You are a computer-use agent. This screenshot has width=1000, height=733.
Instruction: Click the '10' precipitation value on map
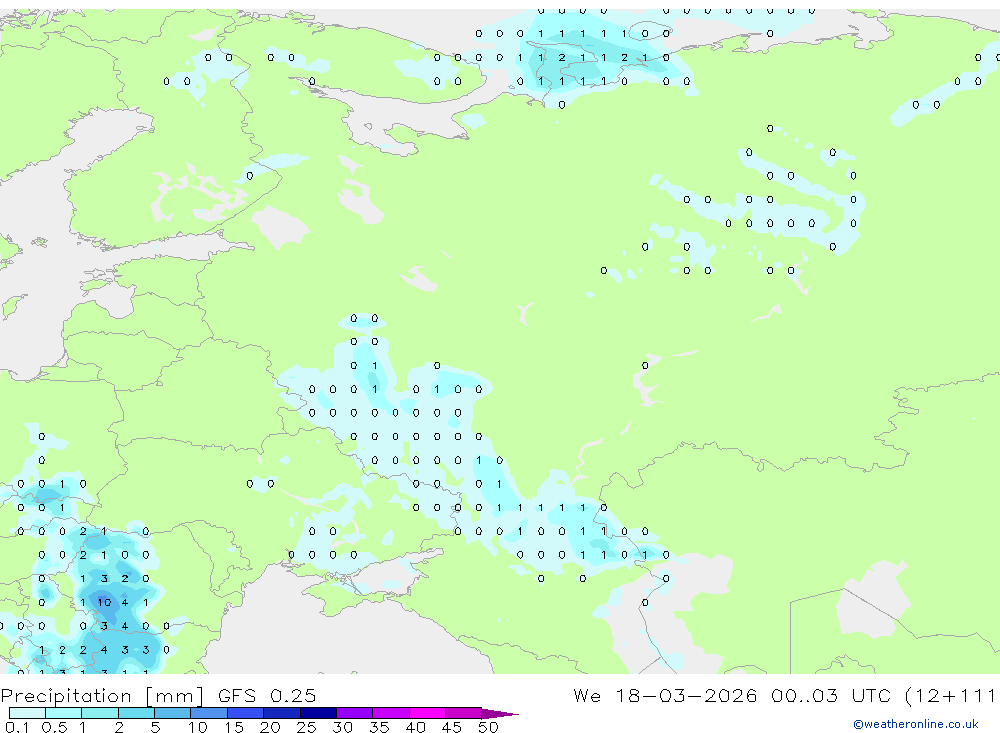(x=104, y=602)
